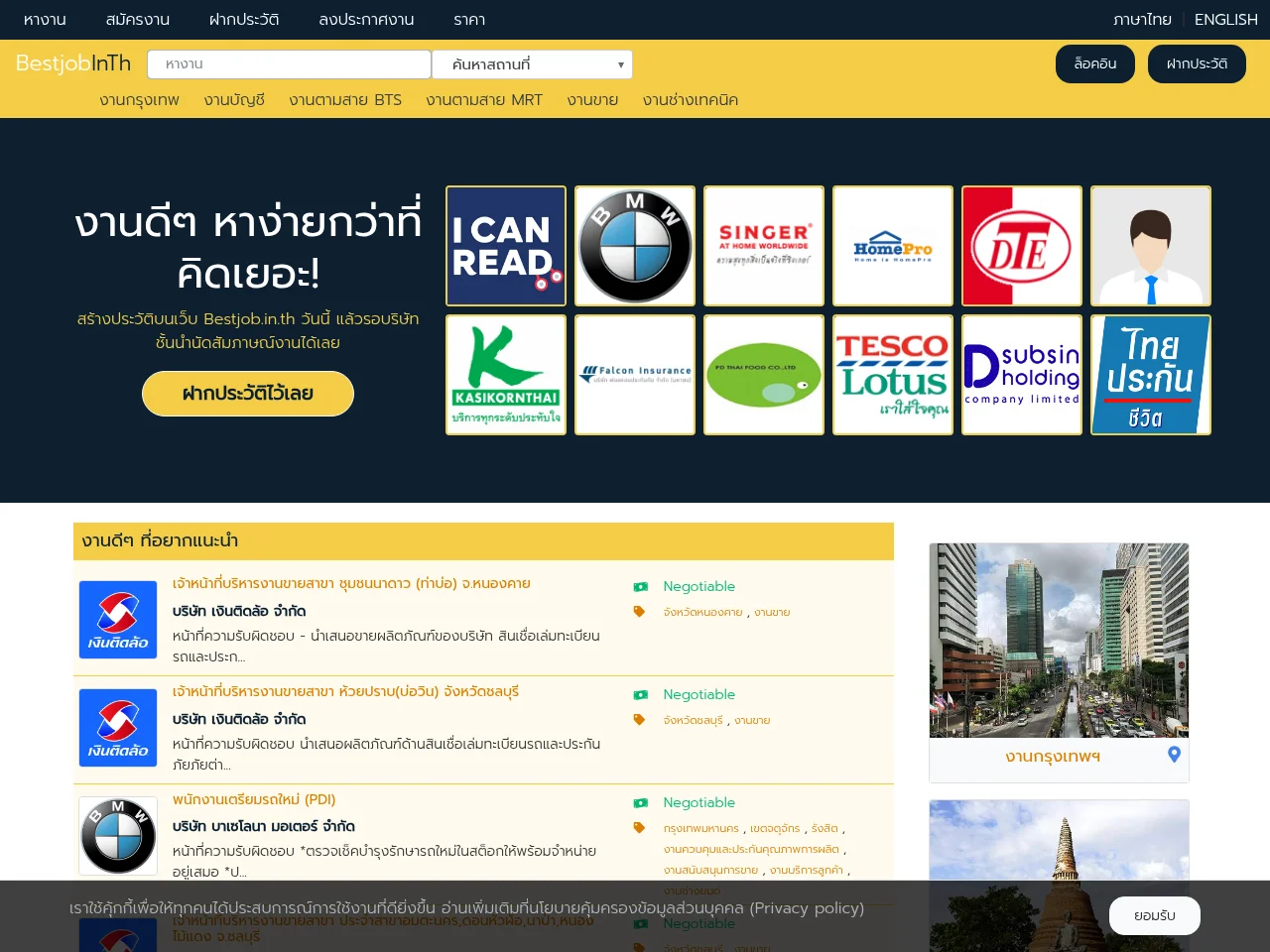This screenshot has height=952, width=1270.
Task: Click salary icon in BMW PDI job row
Action: (640, 803)
